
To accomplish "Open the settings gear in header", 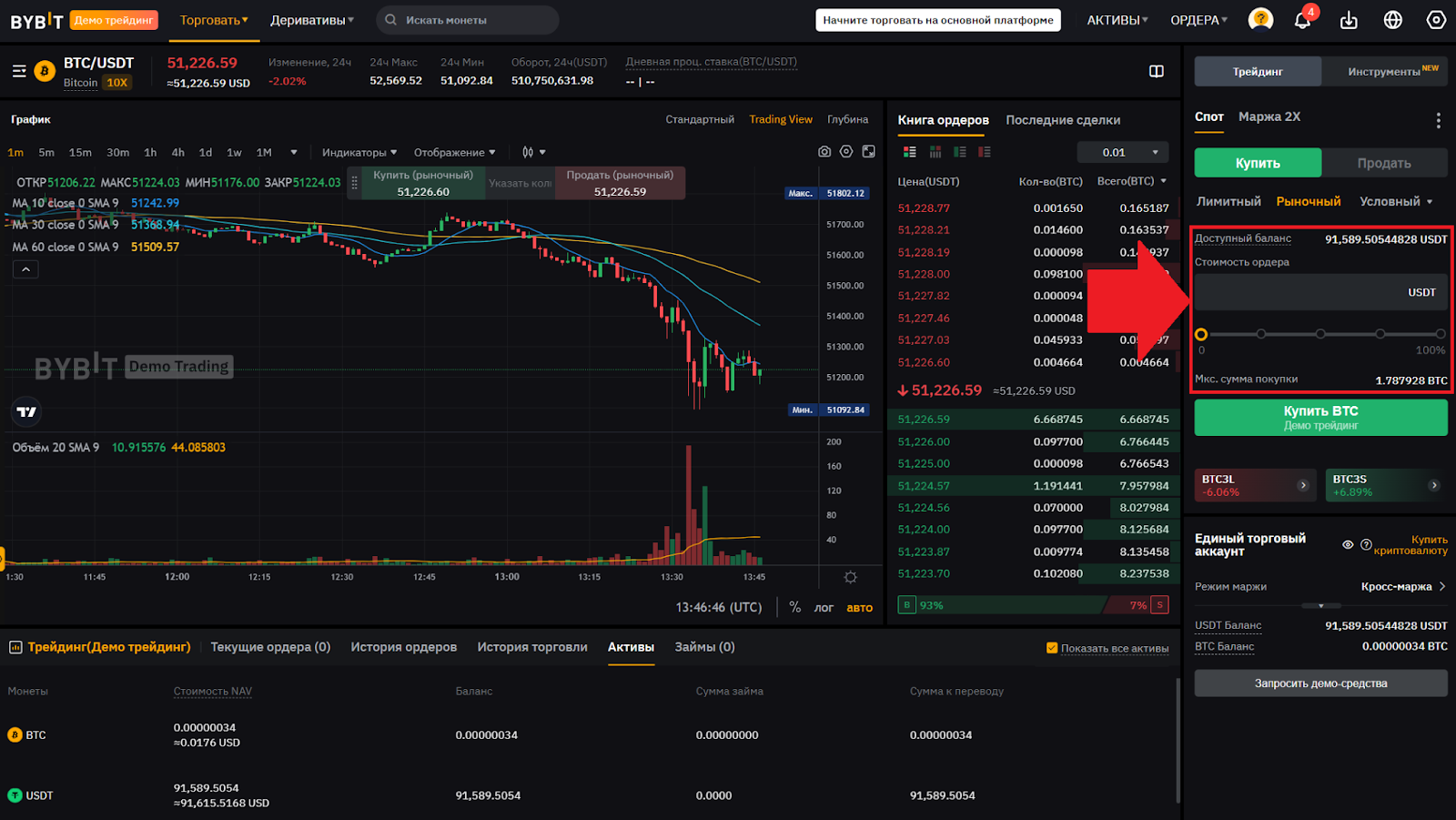I will pyautogui.click(x=1436, y=20).
